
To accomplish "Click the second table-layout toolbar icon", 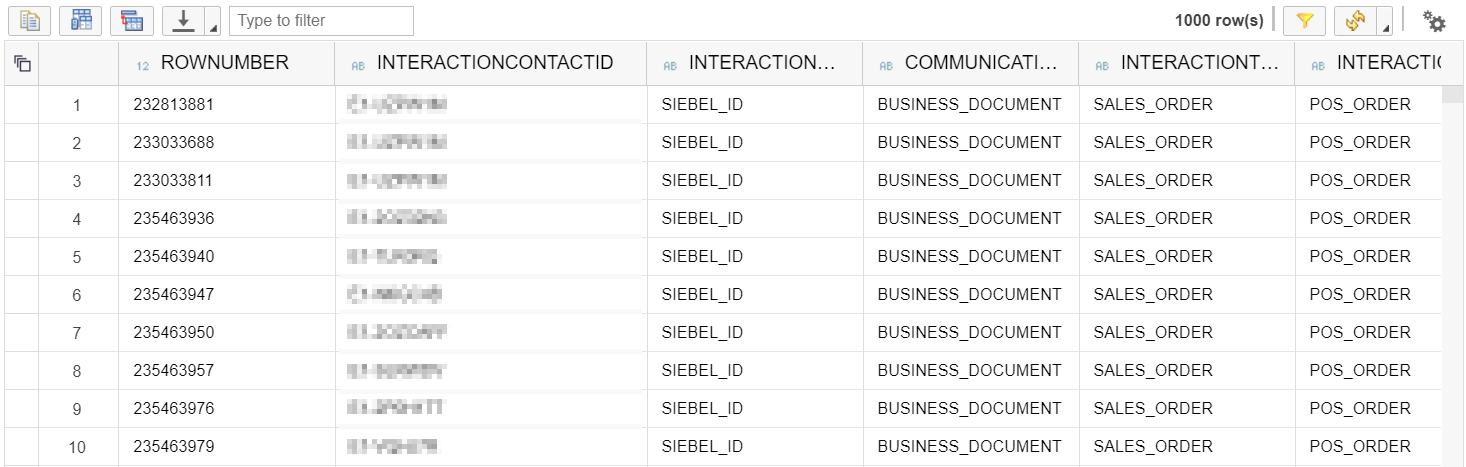I will click(80, 20).
